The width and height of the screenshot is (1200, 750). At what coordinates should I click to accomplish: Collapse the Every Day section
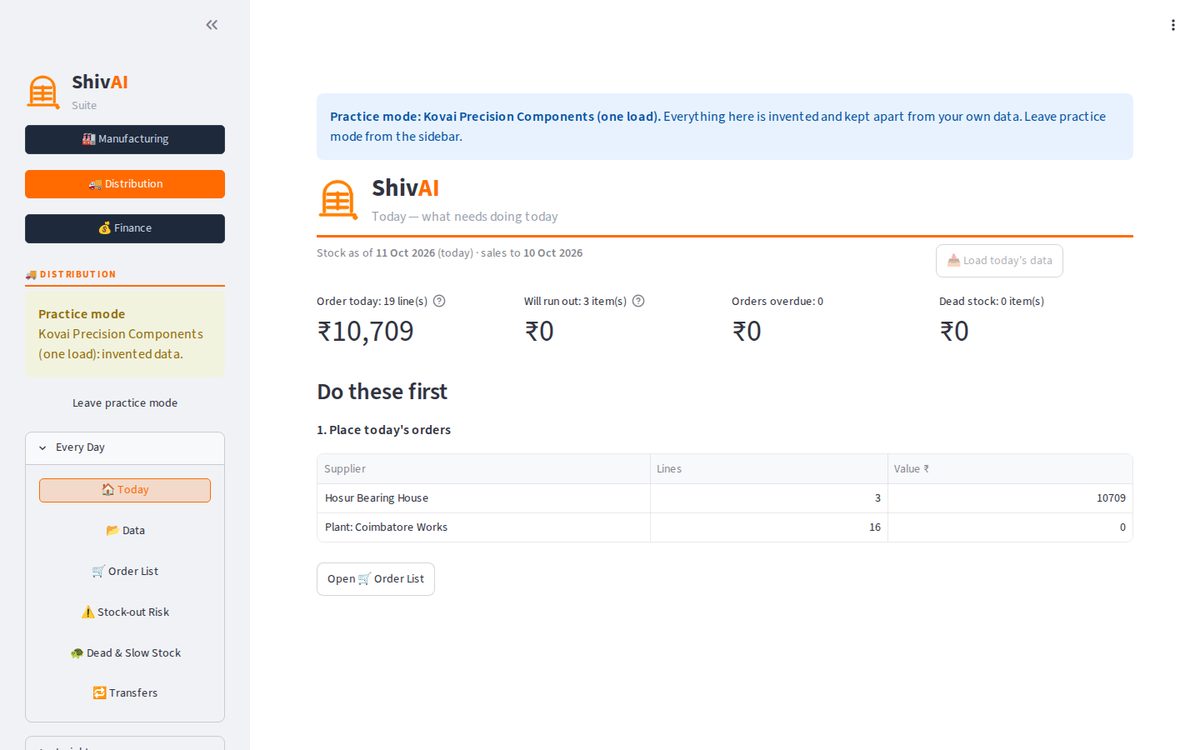tap(125, 448)
